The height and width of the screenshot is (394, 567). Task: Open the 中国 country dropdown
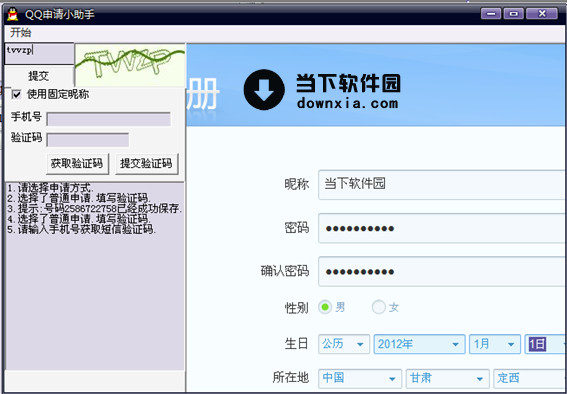click(360, 379)
